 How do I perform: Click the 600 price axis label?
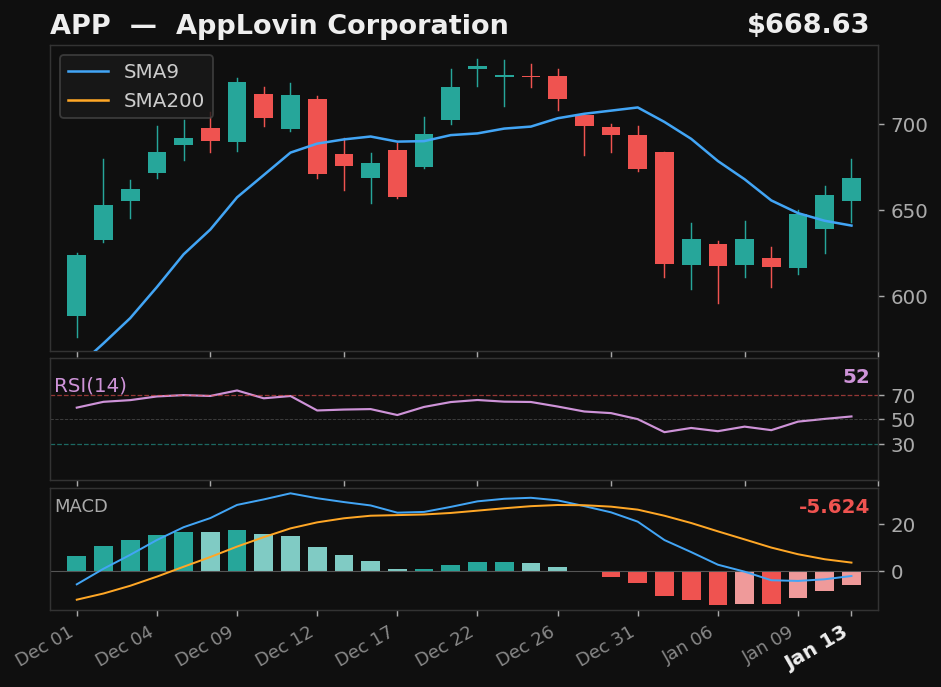coord(909,297)
